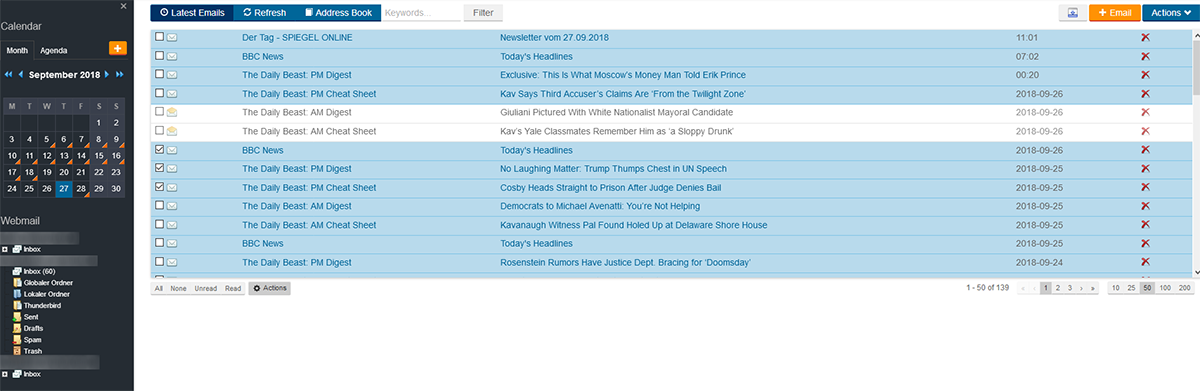The height and width of the screenshot is (391, 1200).
Task: Go to previous month in calendar
Action: coord(19,75)
